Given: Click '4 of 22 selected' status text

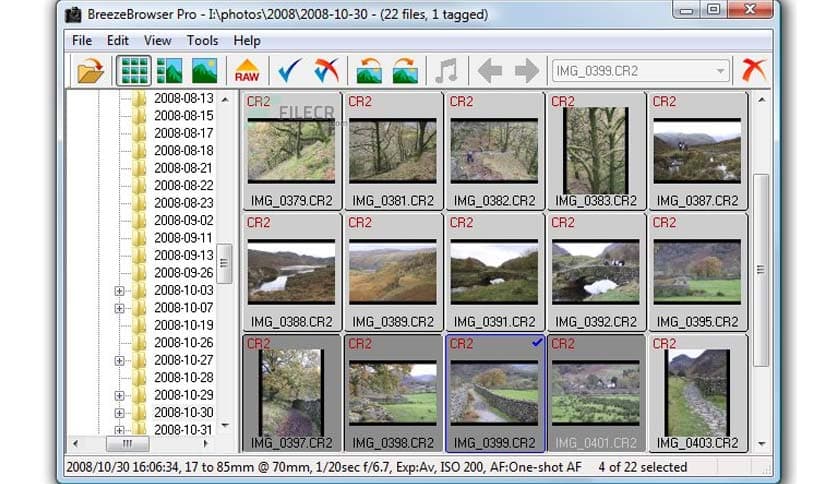Looking at the screenshot, I should coord(642,467).
